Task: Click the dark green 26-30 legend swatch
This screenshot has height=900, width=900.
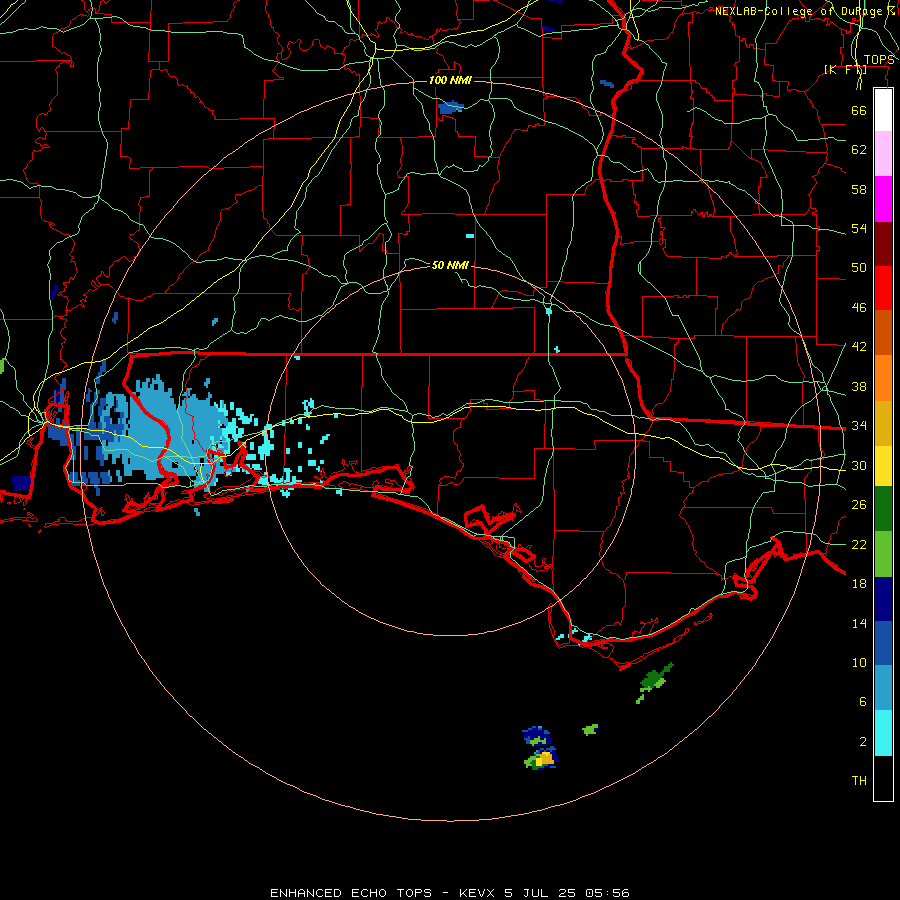Action: click(883, 509)
